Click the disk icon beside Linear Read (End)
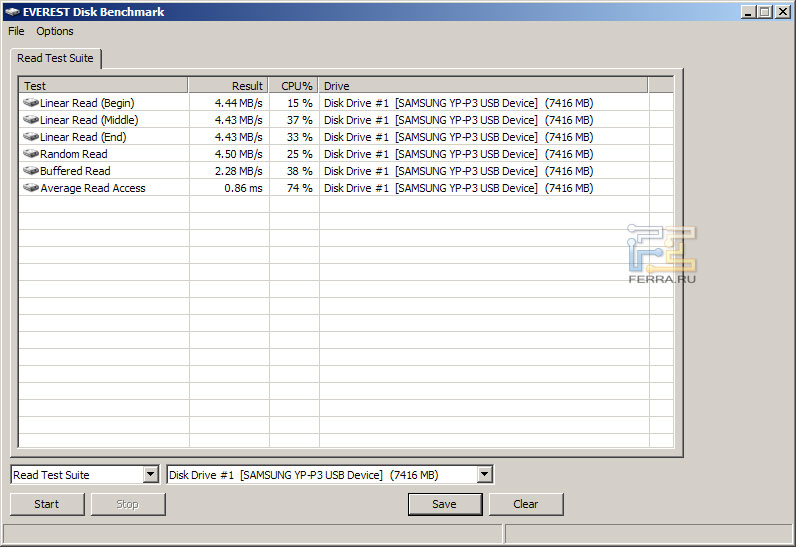The image size is (796, 547). pyautogui.click(x=31, y=137)
